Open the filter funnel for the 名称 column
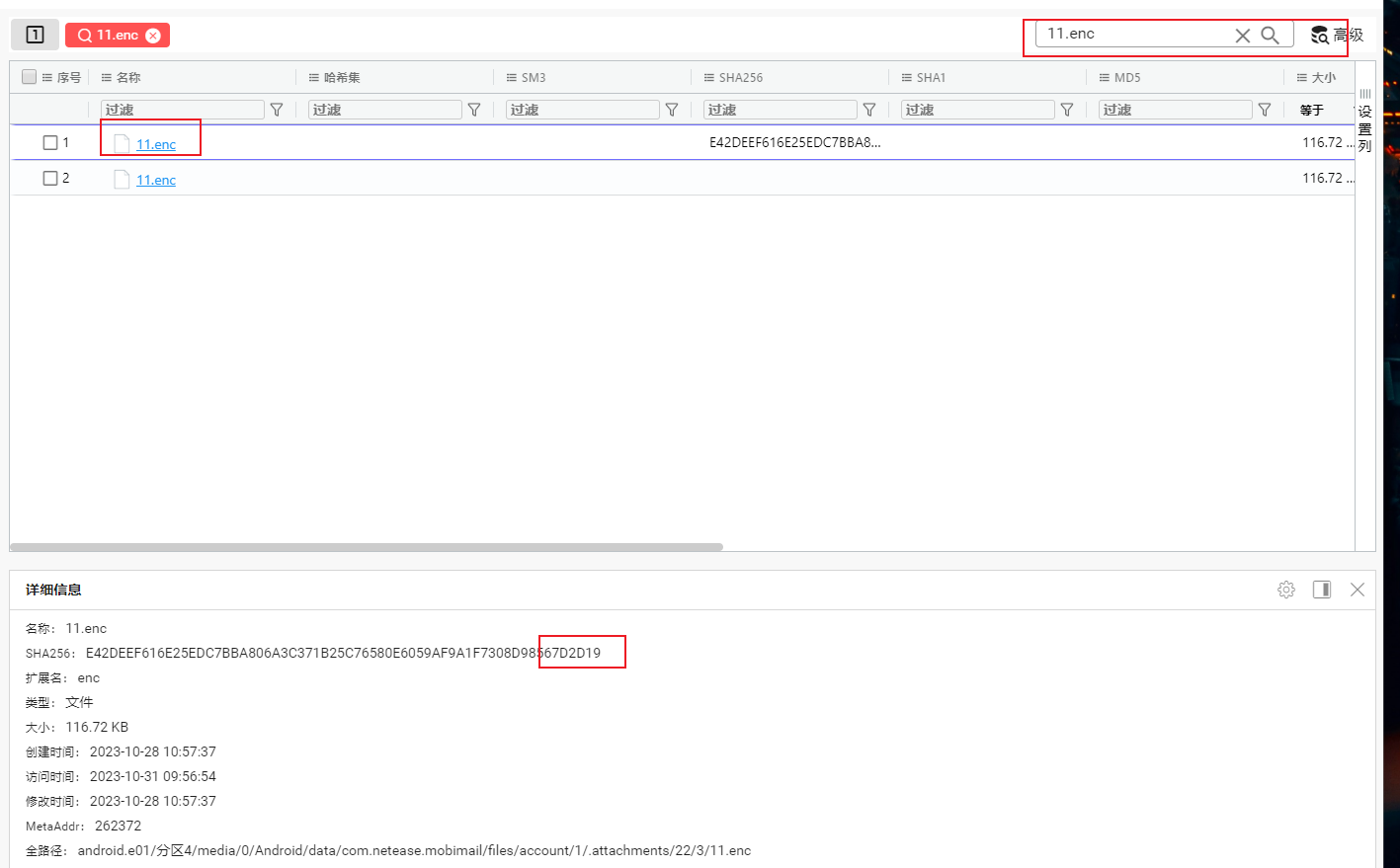Screen dimensions: 1400x868 tap(277, 110)
